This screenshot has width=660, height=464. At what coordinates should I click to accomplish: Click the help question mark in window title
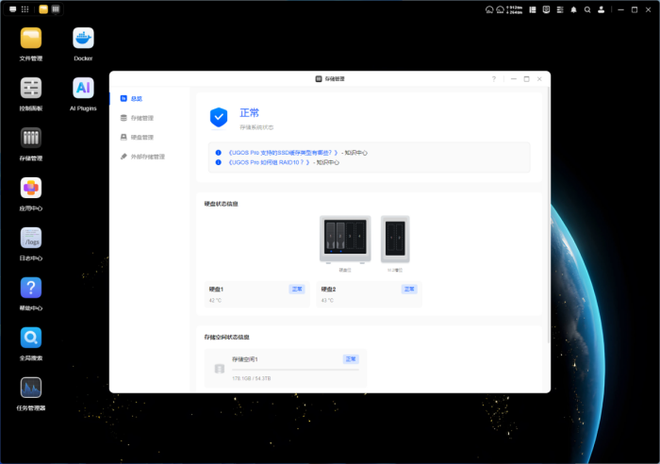[x=493, y=78]
